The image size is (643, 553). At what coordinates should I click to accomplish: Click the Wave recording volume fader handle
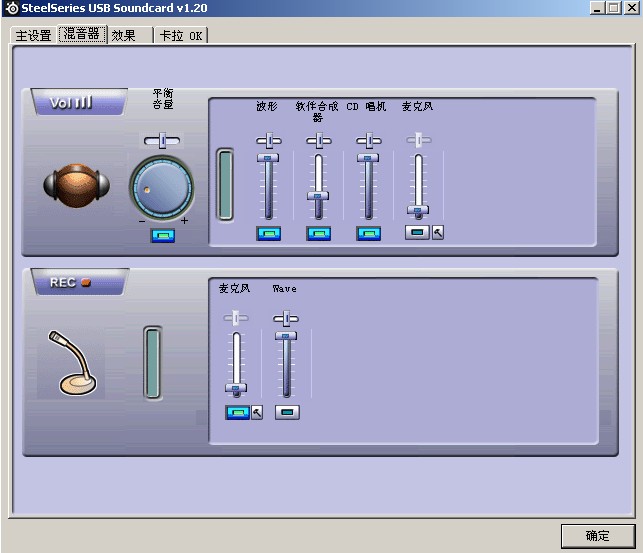point(286,336)
